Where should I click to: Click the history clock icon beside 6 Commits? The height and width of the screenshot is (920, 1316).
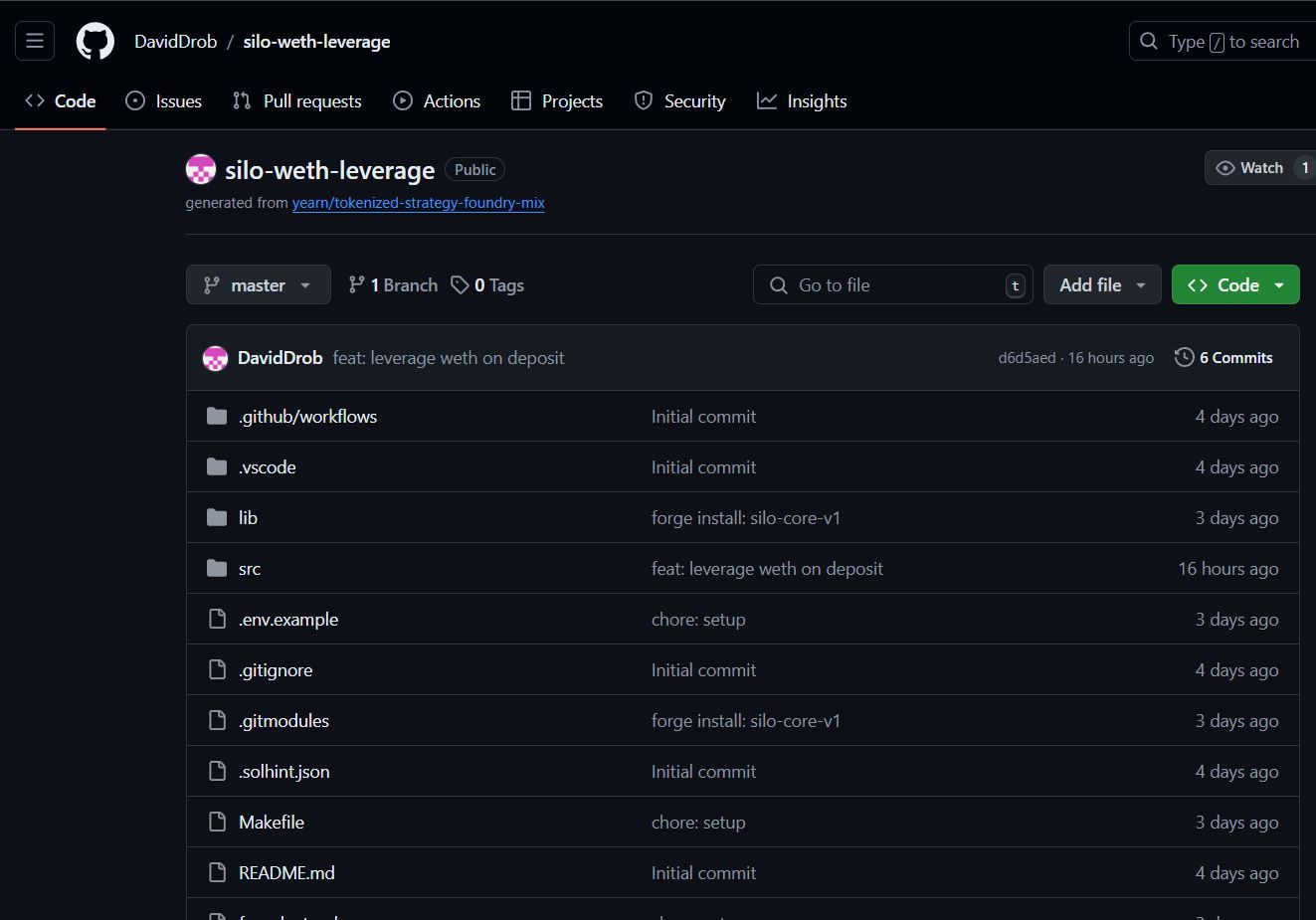click(x=1184, y=357)
